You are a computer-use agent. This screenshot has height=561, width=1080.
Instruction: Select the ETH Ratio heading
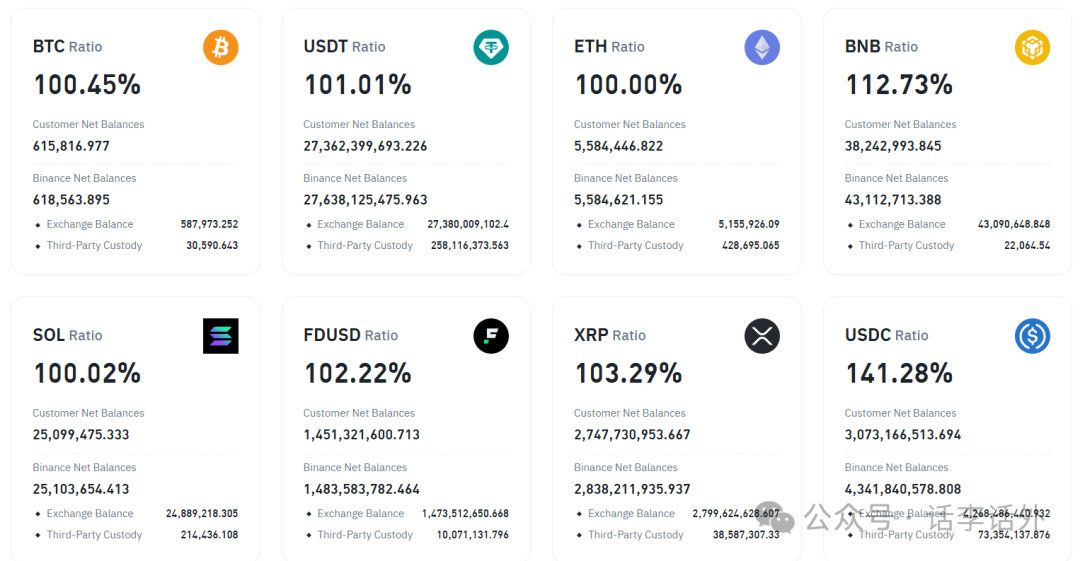[x=609, y=47]
